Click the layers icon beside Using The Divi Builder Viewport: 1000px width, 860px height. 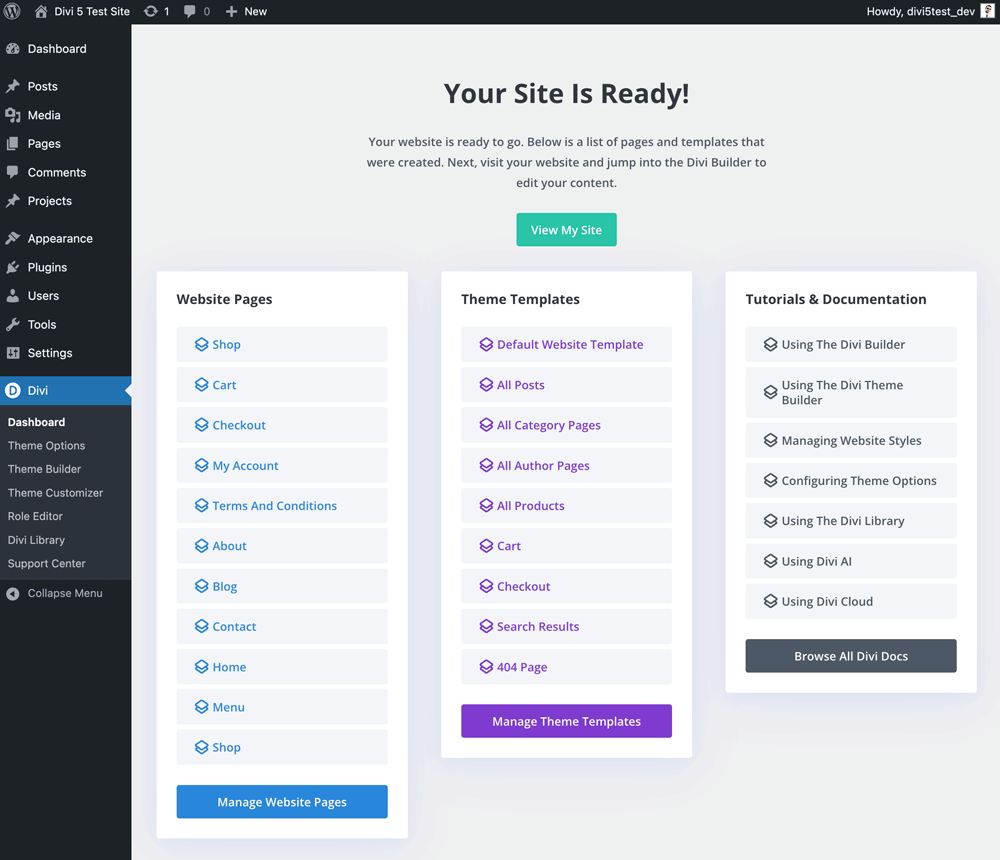pos(770,345)
